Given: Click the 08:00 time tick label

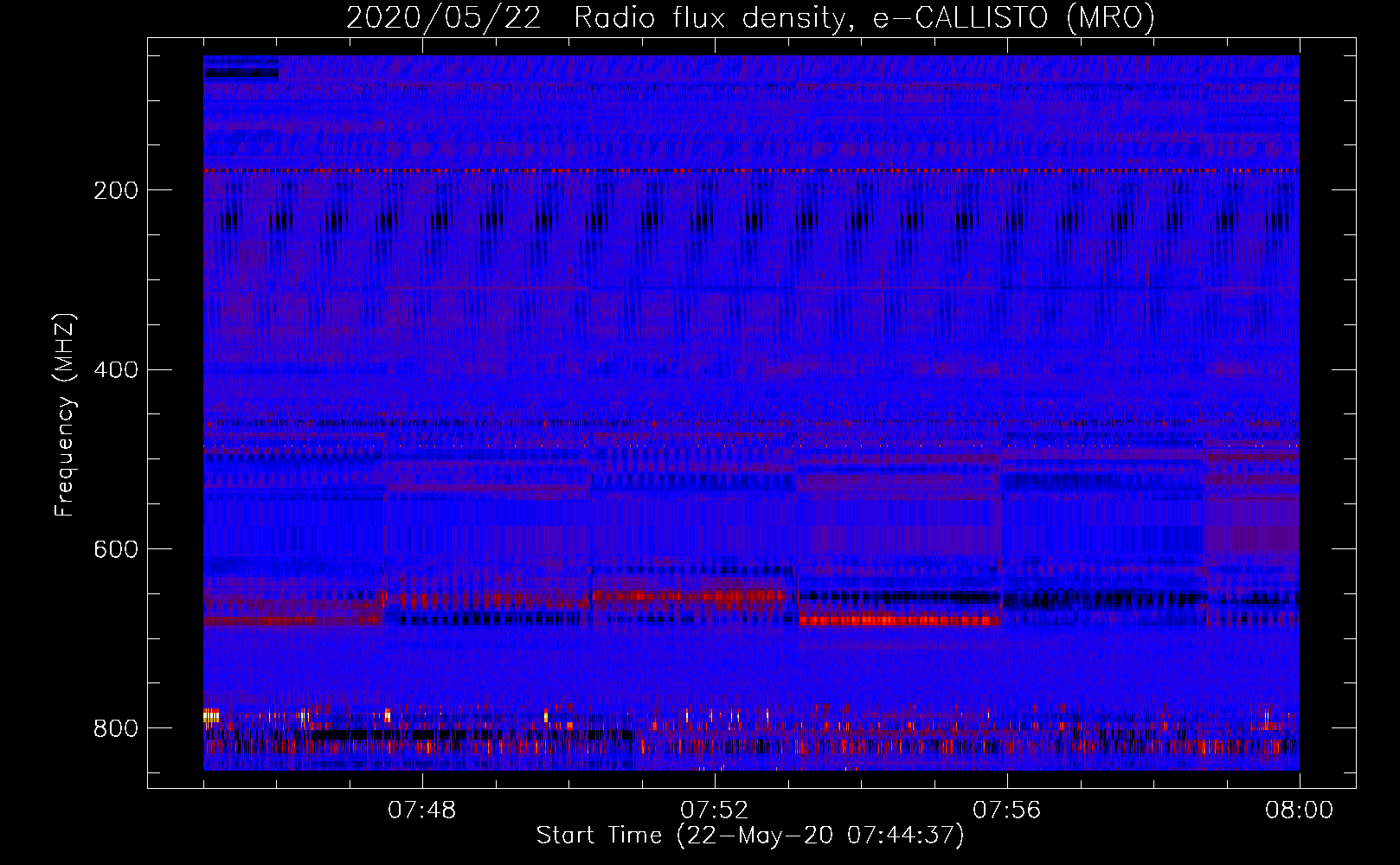Looking at the screenshot, I should point(1299,811).
